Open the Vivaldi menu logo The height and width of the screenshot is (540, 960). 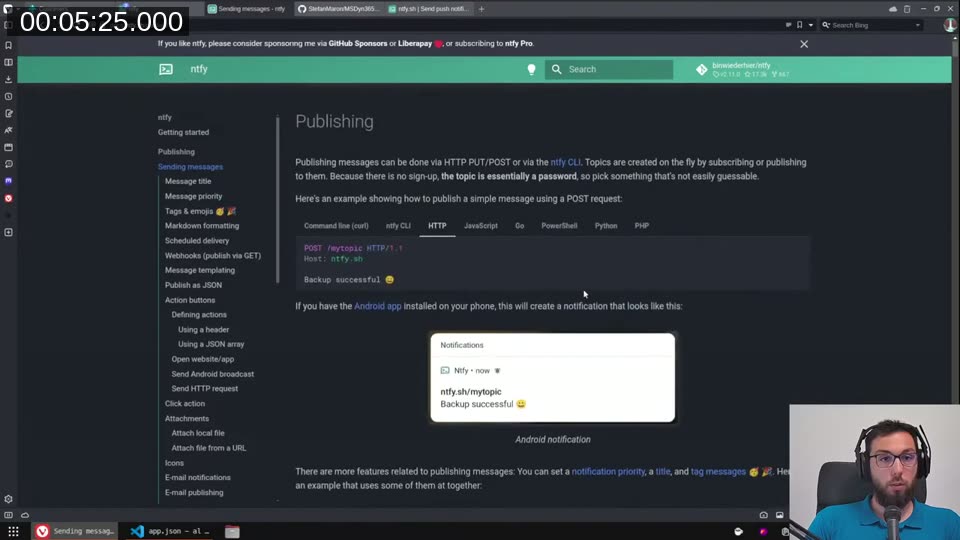pyautogui.click(x=8, y=9)
